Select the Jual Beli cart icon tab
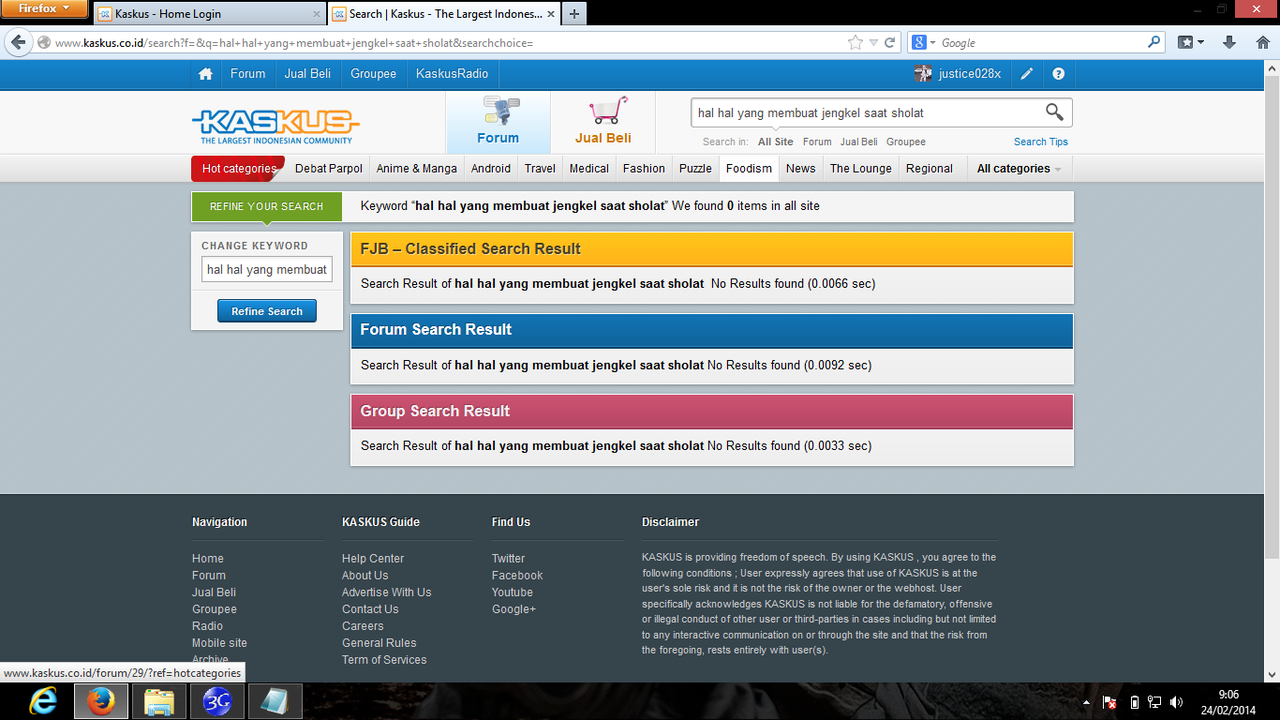The image size is (1280, 720). pyautogui.click(x=603, y=122)
